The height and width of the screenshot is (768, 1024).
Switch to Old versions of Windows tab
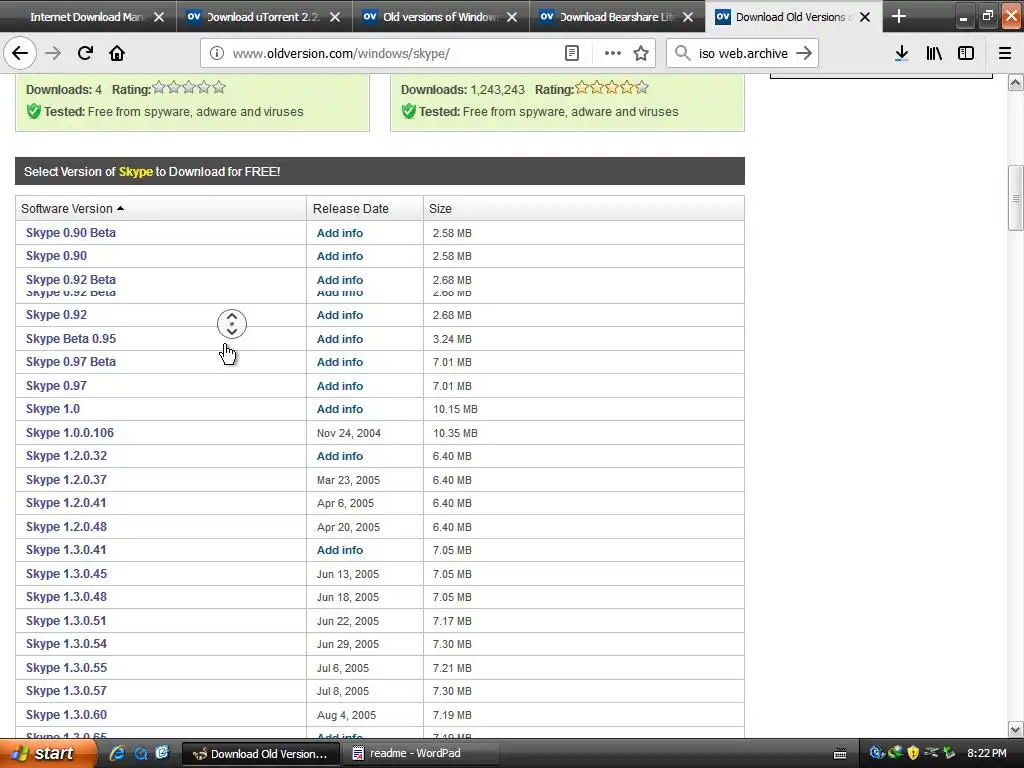point(439,17)
